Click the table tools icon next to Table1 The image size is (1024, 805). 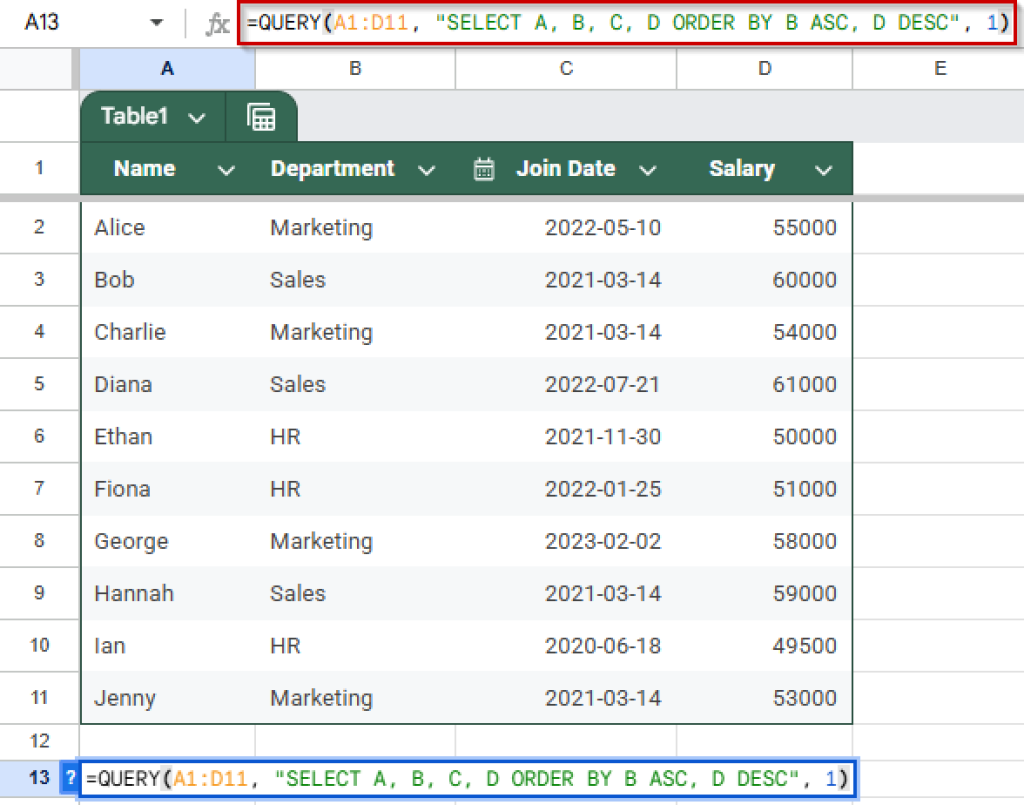click(x=262, y=116)
